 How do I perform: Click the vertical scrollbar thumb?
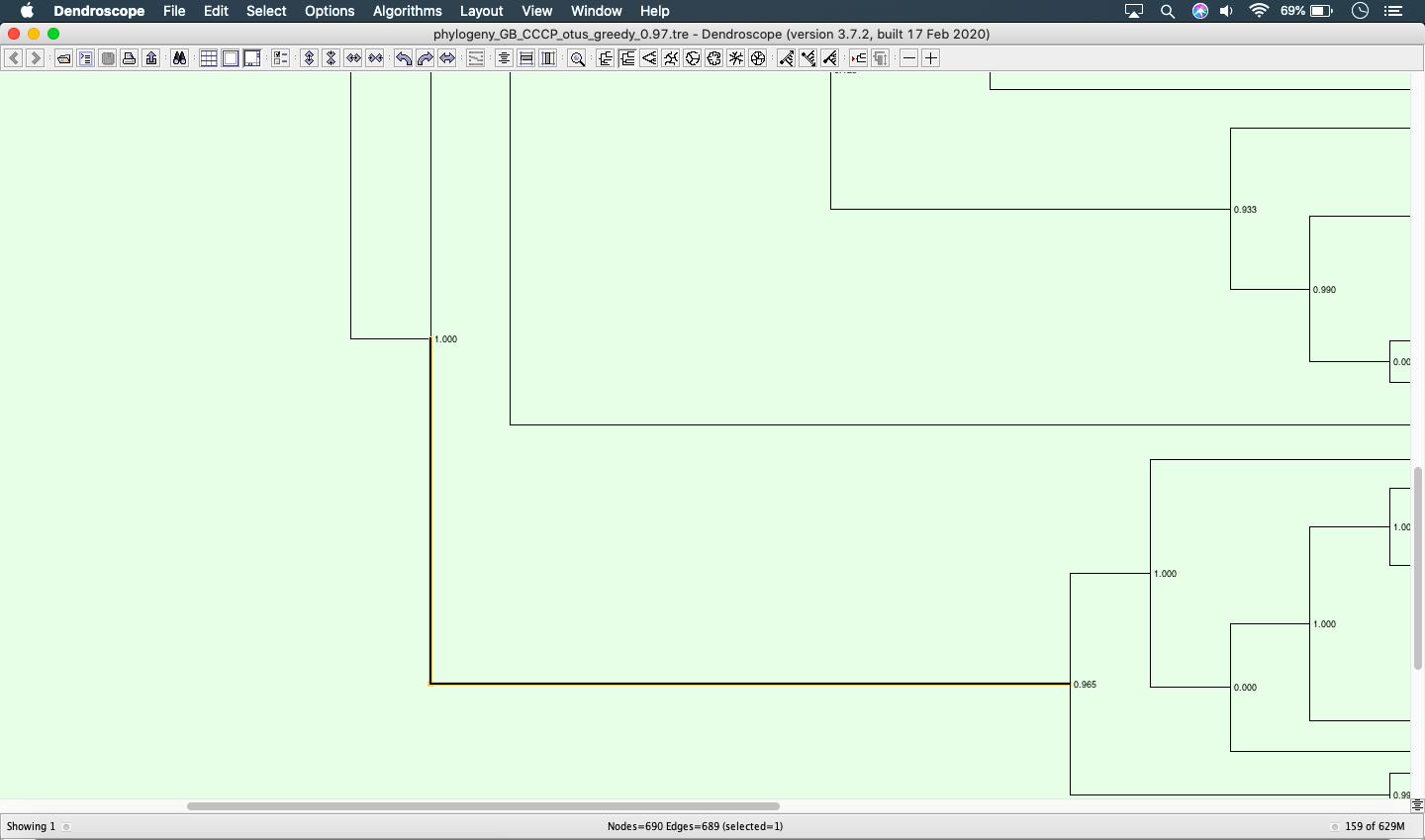pos(1418,568)
